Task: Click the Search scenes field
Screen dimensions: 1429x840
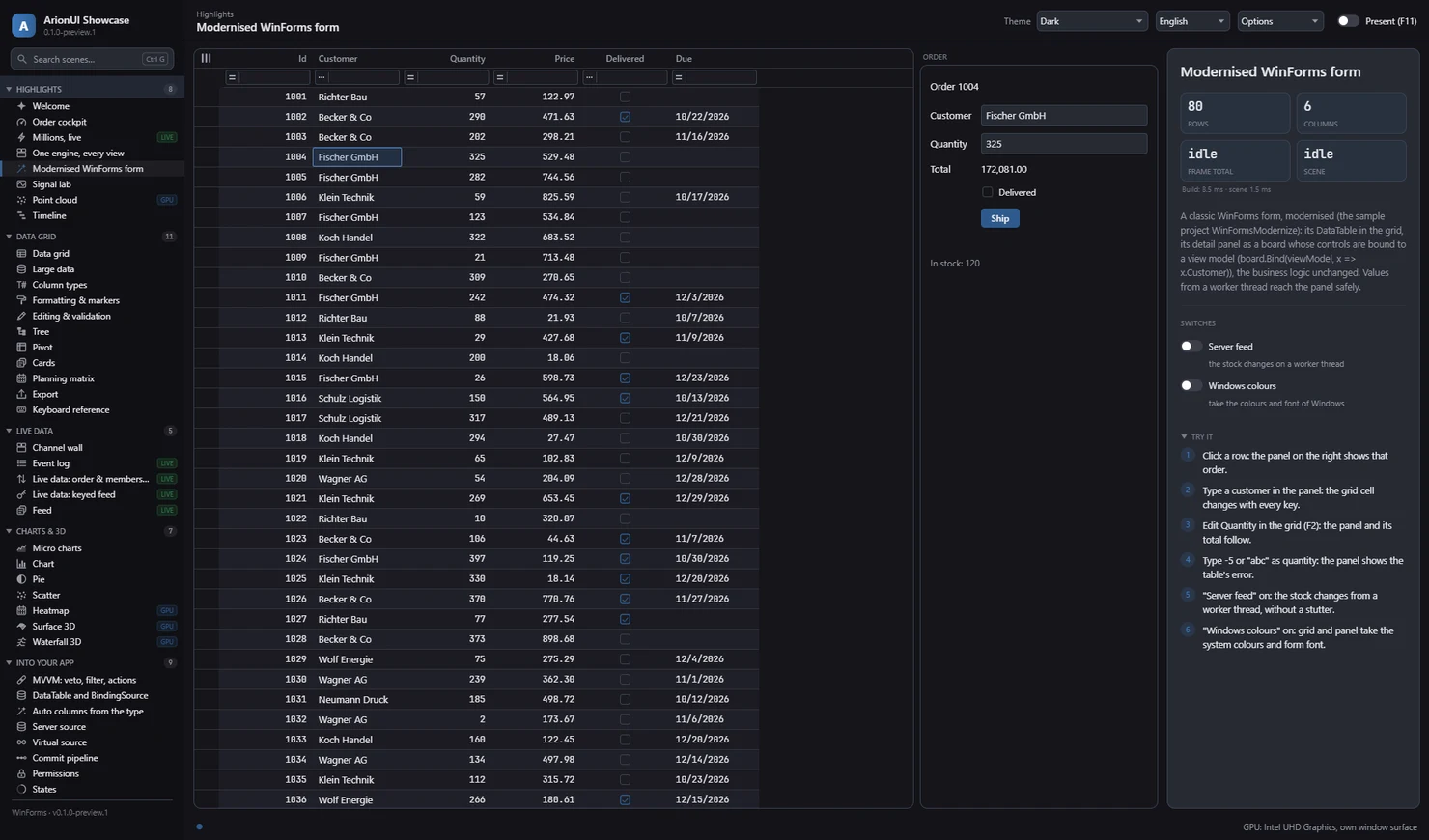Action: point(92,59)
